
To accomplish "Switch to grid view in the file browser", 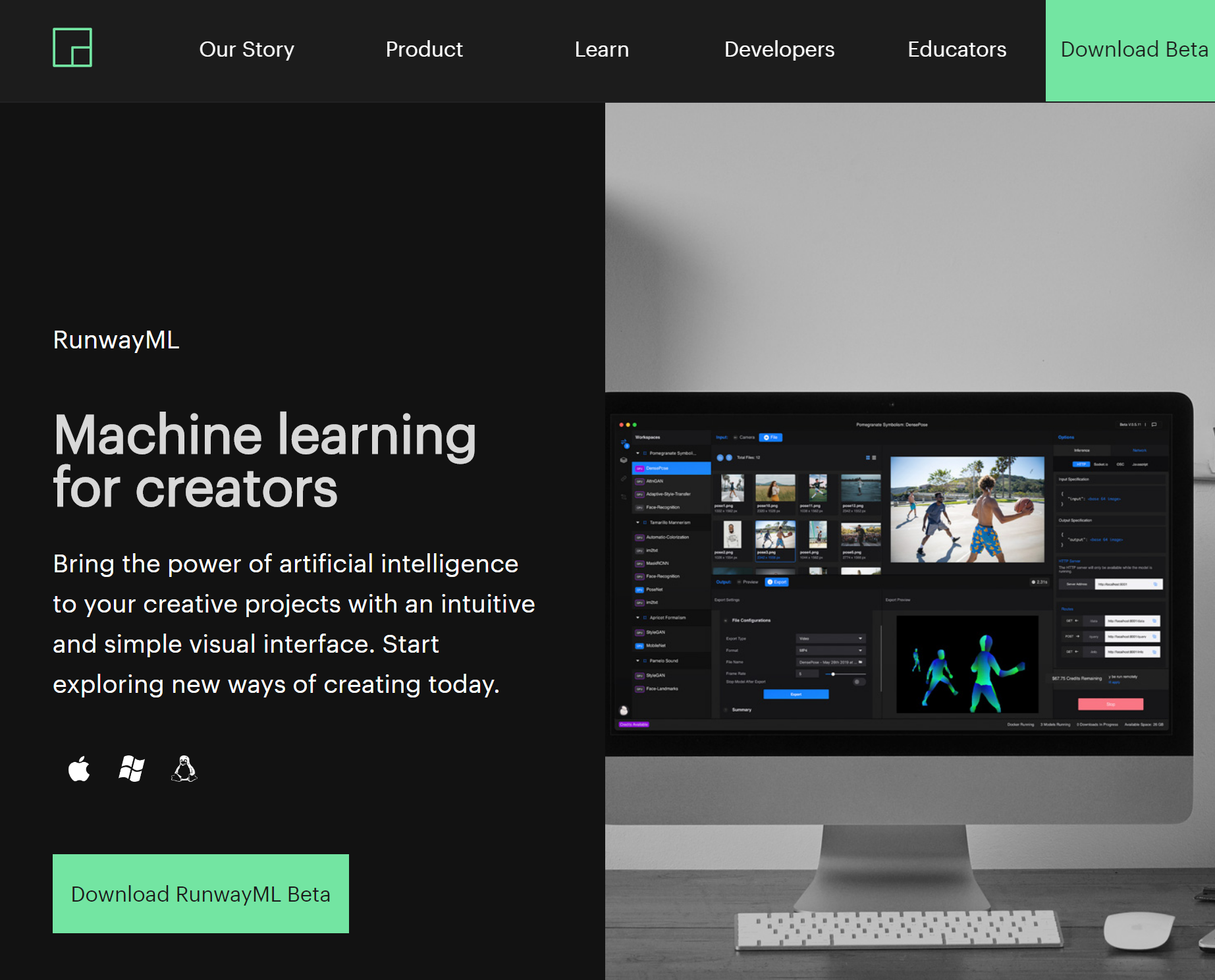I will click(x=867, y=457).
